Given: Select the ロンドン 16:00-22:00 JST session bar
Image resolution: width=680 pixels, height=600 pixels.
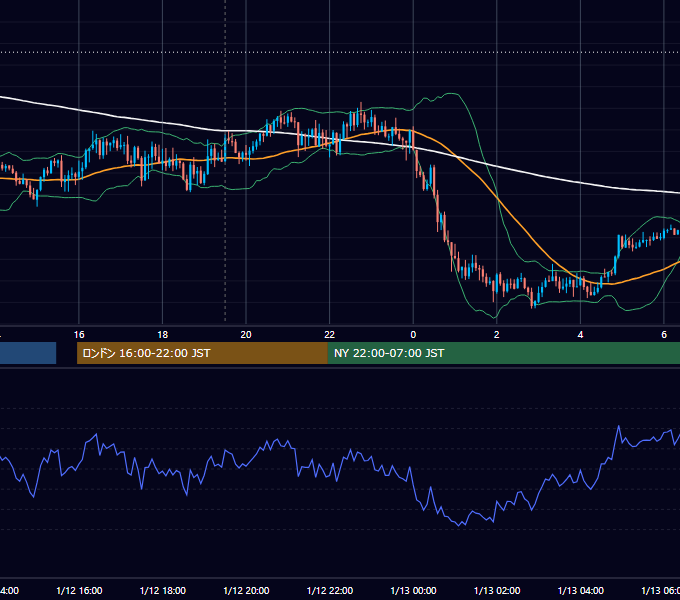Looking at the screenshot, I should click(202, 353).
